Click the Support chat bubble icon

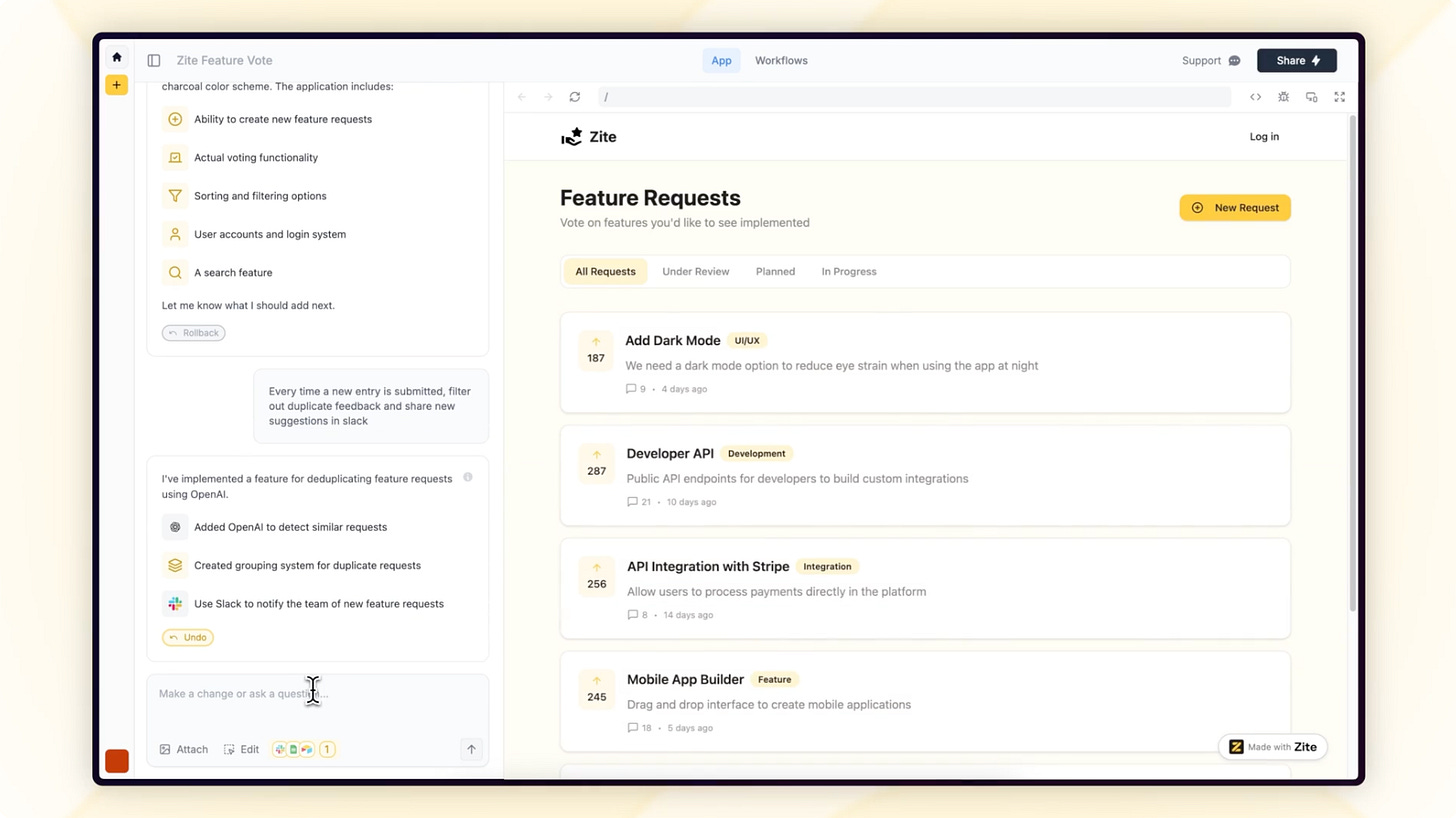point(1234,60)
